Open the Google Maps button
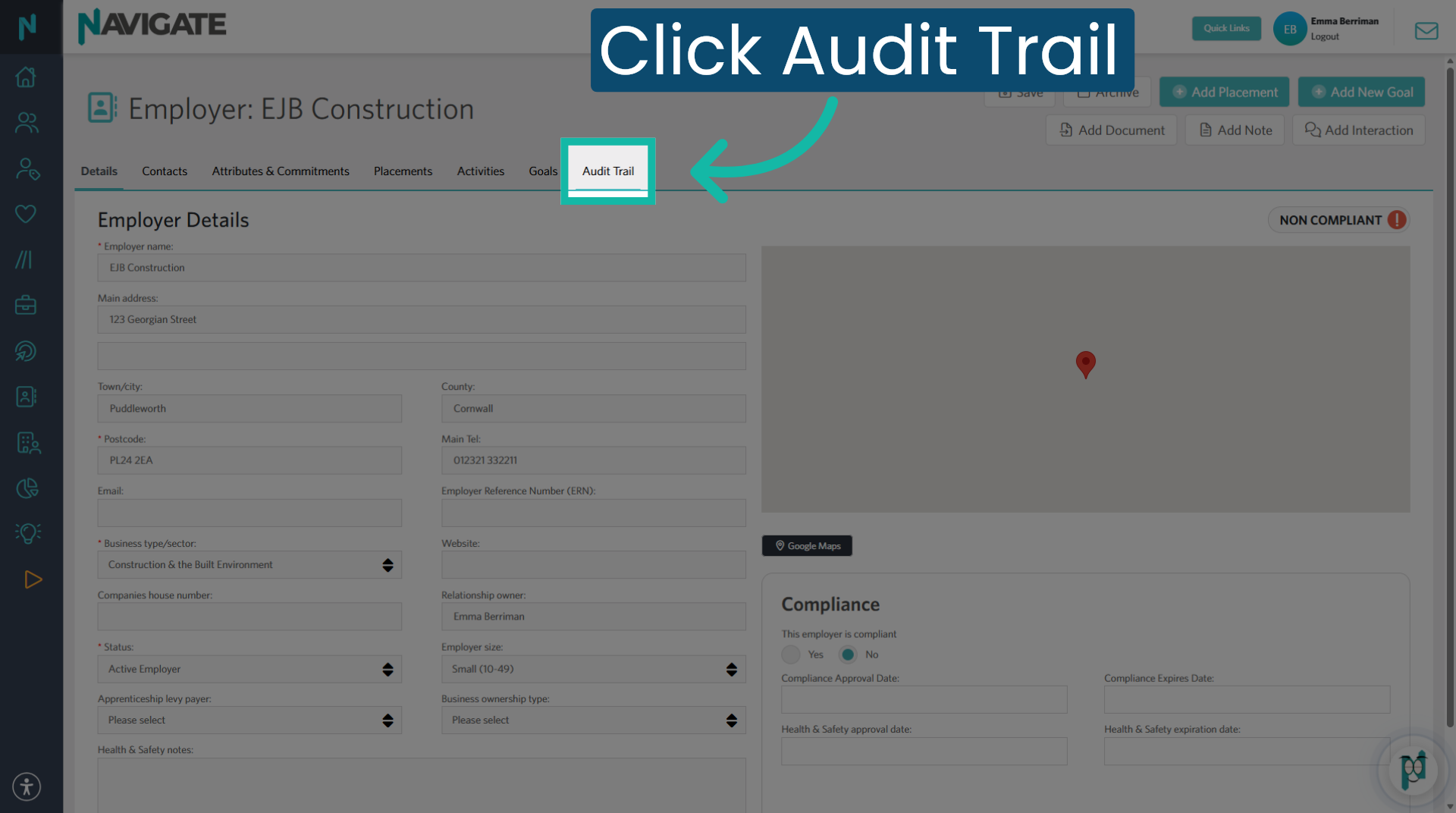The width and height of the screenshot is (1456, 813). (807, 546)
